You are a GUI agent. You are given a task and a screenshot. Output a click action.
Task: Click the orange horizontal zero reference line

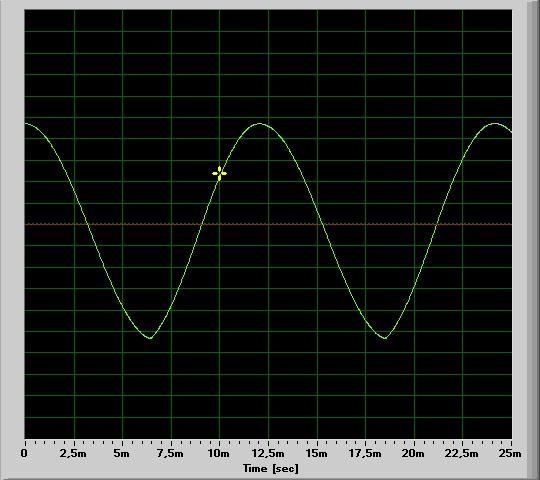[x=268, y=224]
